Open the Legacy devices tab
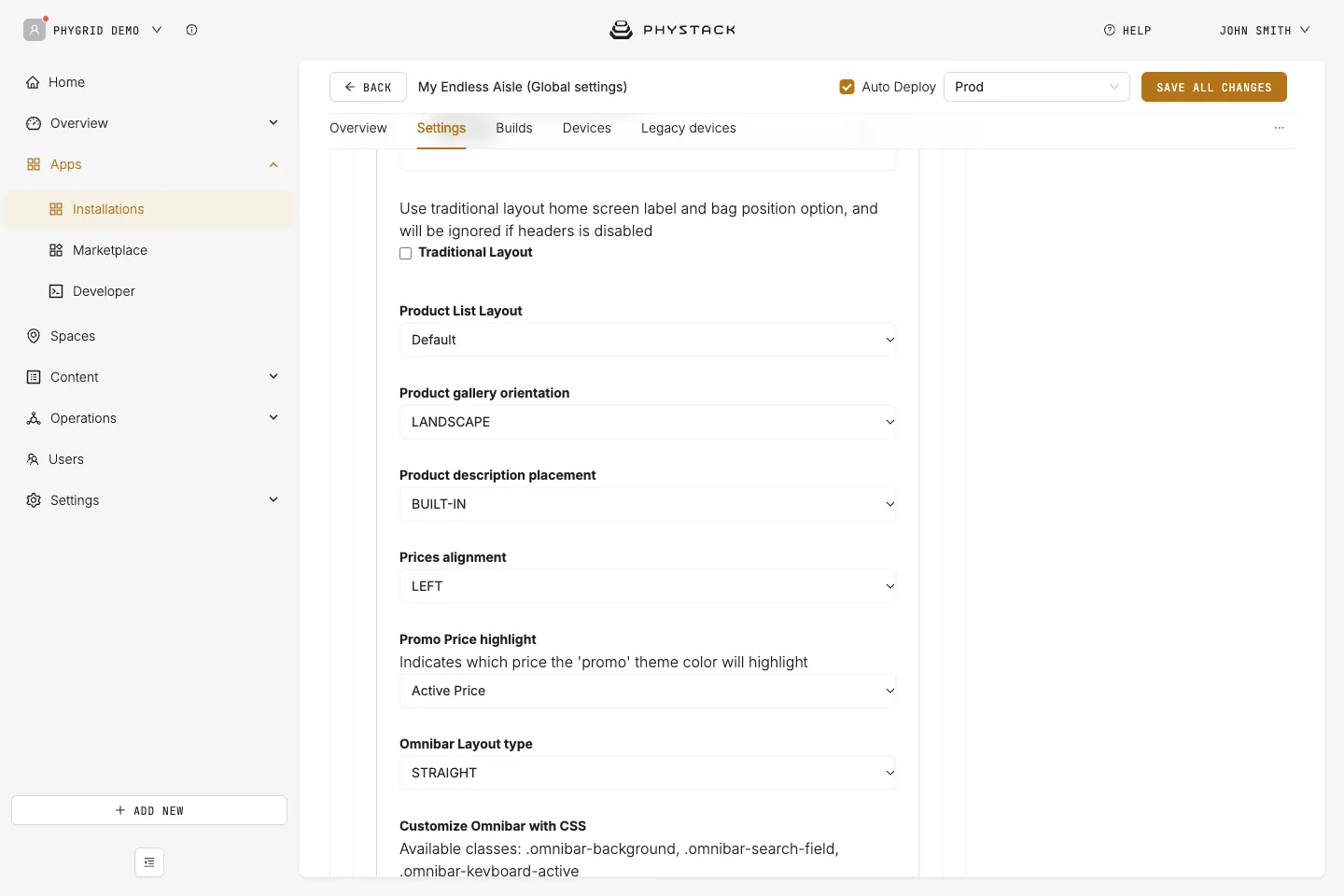 [689, 128]
